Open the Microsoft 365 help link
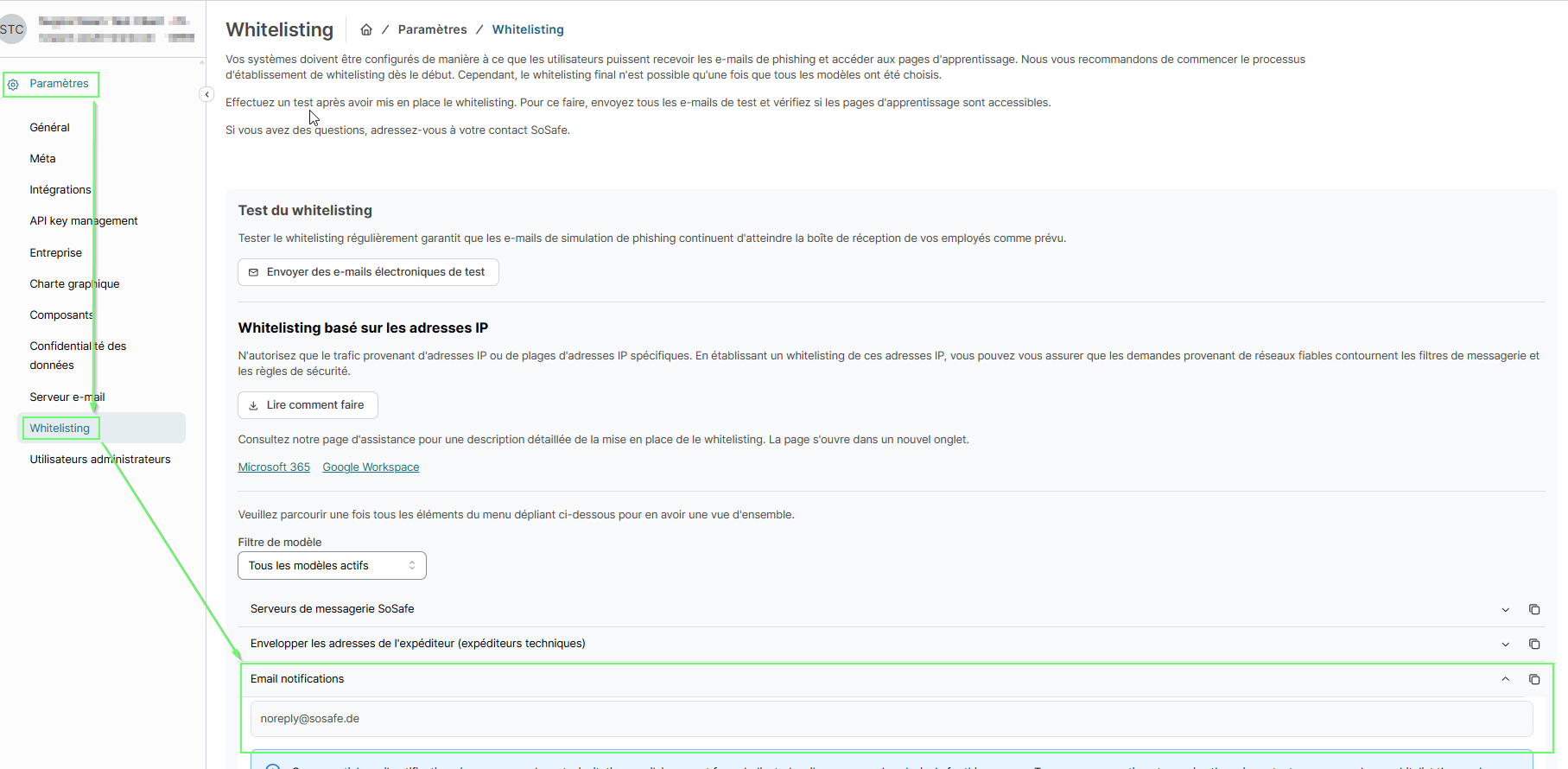The image size is (1568, 769). (x=274, y=467)
